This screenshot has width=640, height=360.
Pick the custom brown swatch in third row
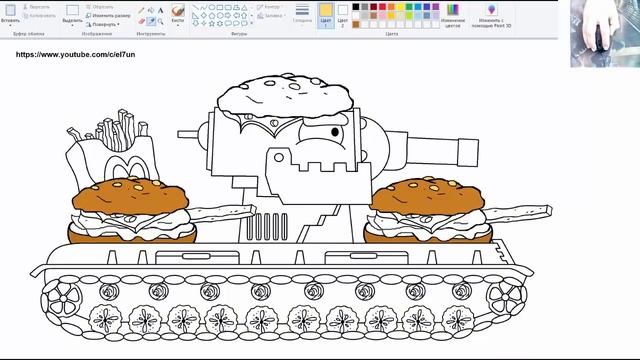point(356,25)
